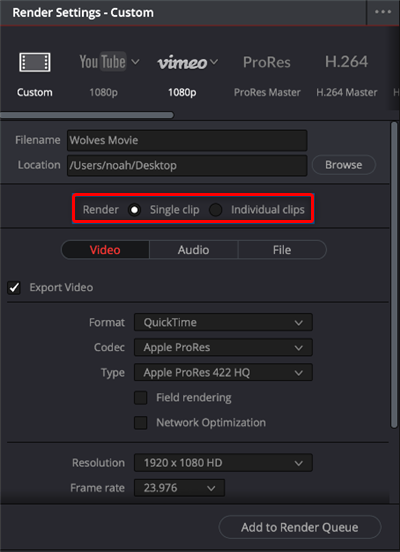Click the Browse button
The width and height of the screenshot is (400, 552).
[x=344, y=165]
